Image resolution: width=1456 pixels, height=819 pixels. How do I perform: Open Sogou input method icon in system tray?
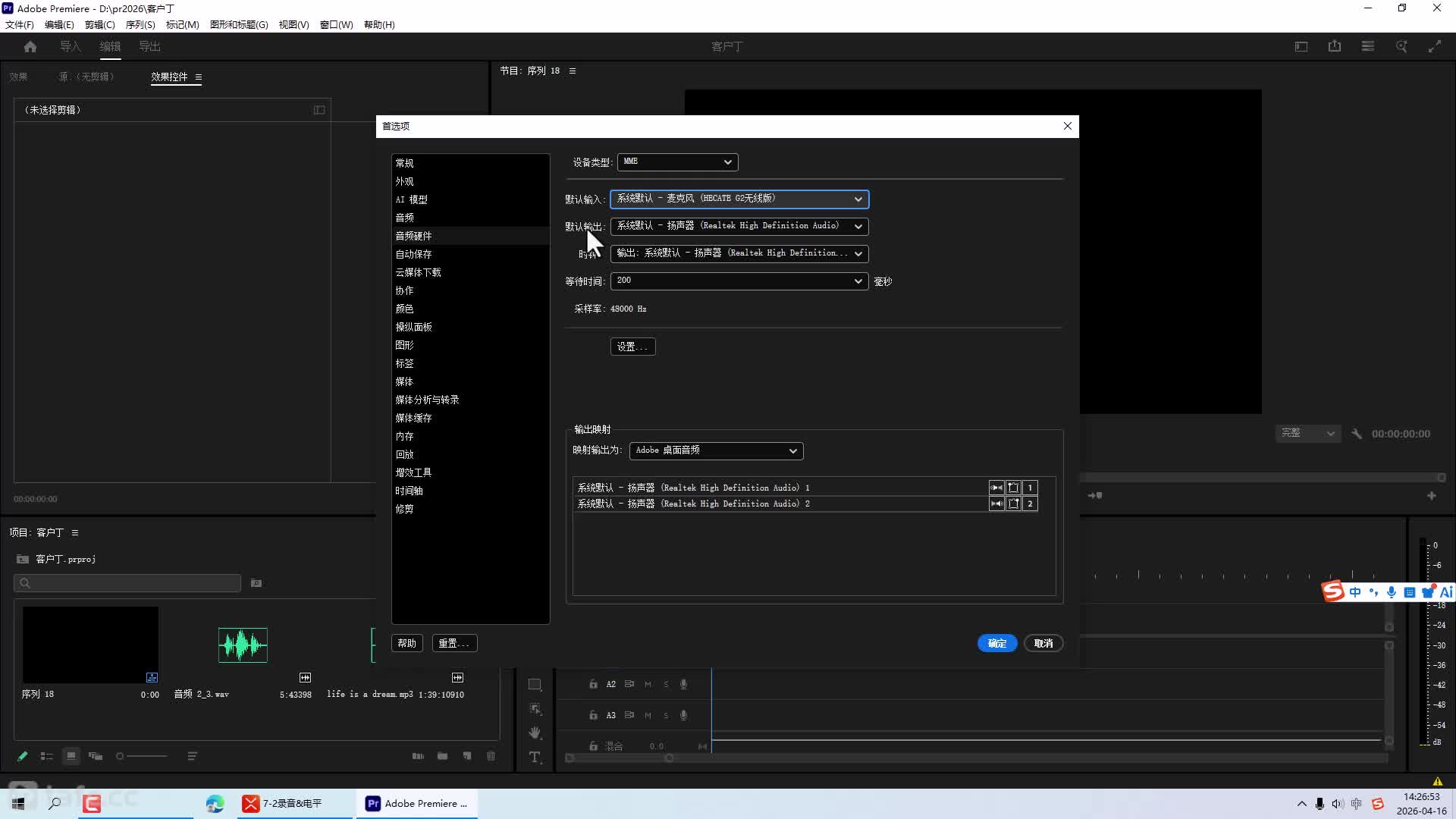(x=1378, y=804)
